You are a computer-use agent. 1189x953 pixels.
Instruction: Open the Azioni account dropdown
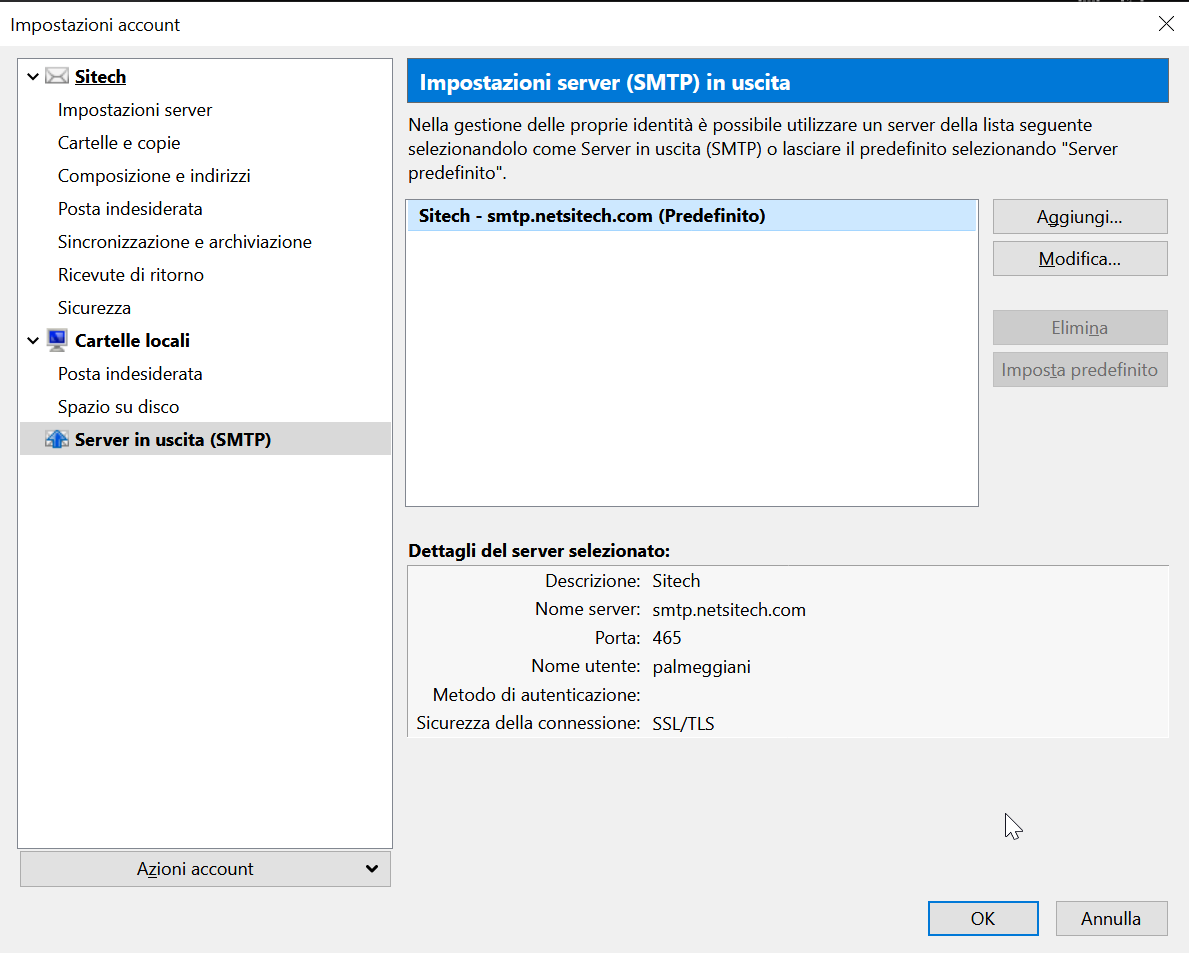[205, 869]
